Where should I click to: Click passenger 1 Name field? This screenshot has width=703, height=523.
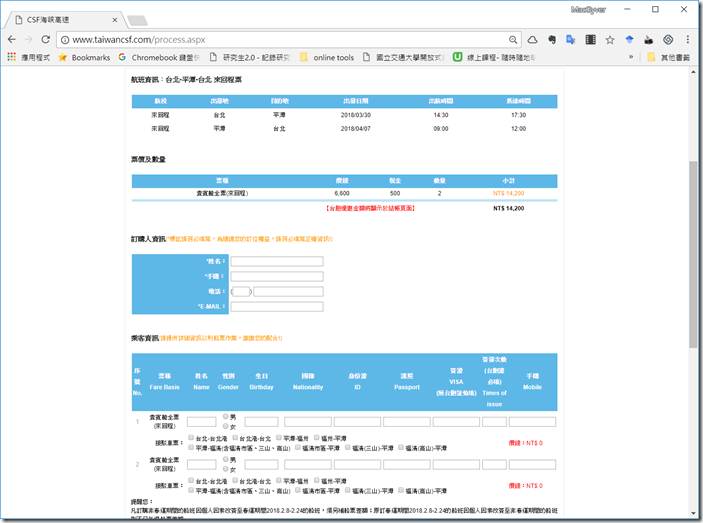coord(201,422)
